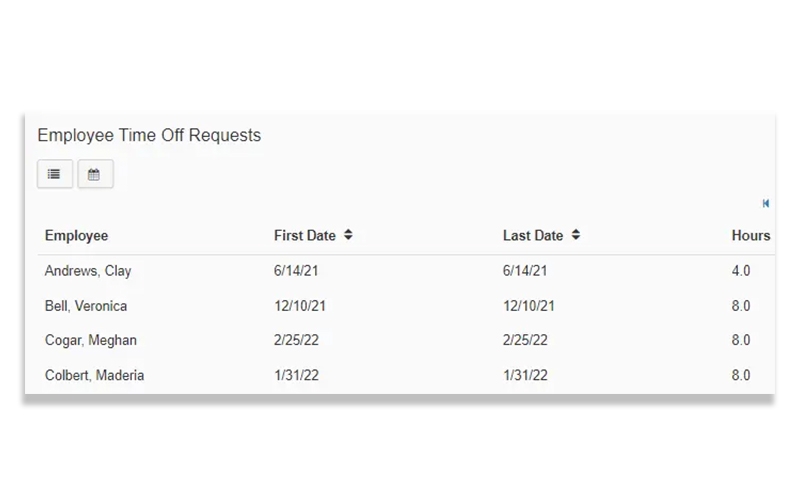Open Bell, Veronica time off request

[86, 306]
